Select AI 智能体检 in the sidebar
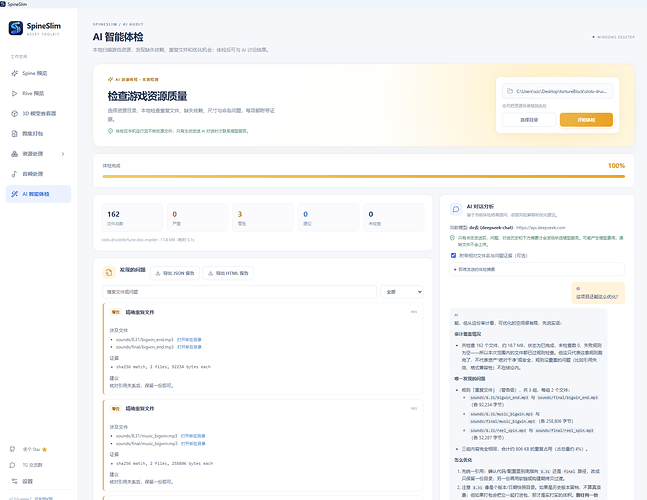 point(38,194)
